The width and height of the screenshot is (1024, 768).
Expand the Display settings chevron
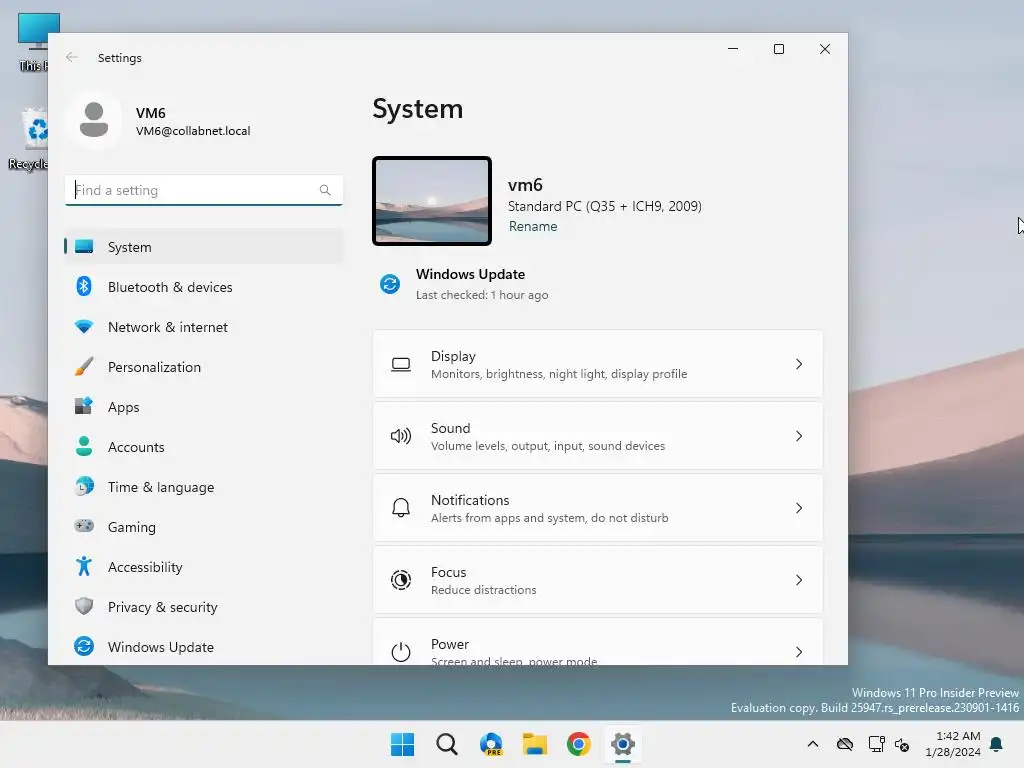pos(799,364)
